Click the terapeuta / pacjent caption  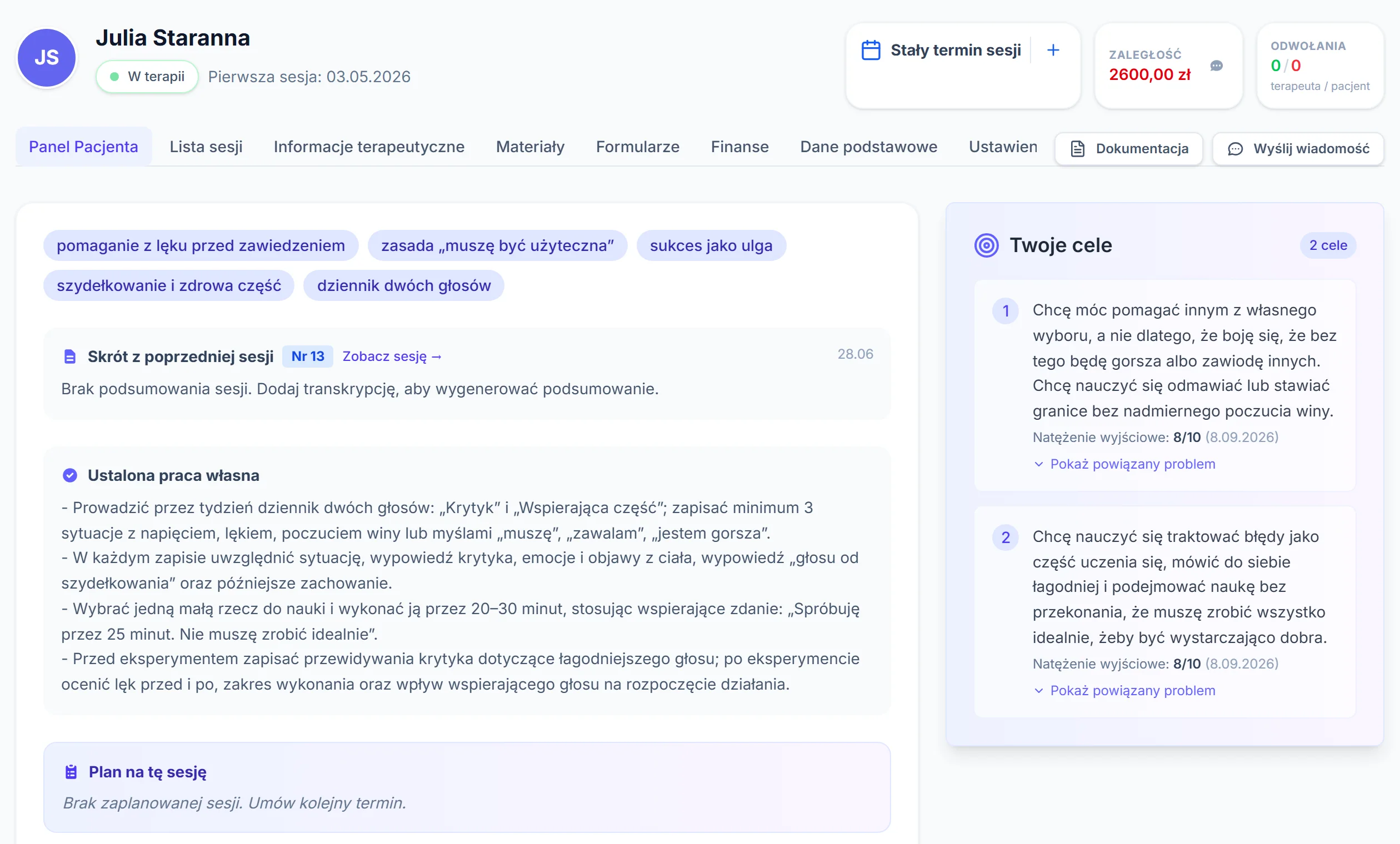[1320, 86]
